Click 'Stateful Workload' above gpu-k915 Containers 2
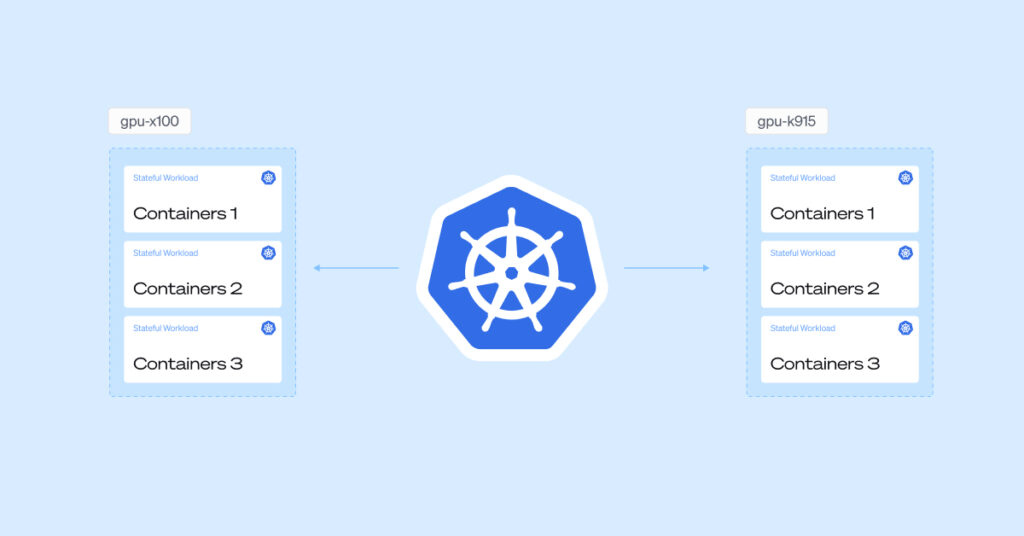Screen dimensions: 1024x536 (x=803, y=253)
